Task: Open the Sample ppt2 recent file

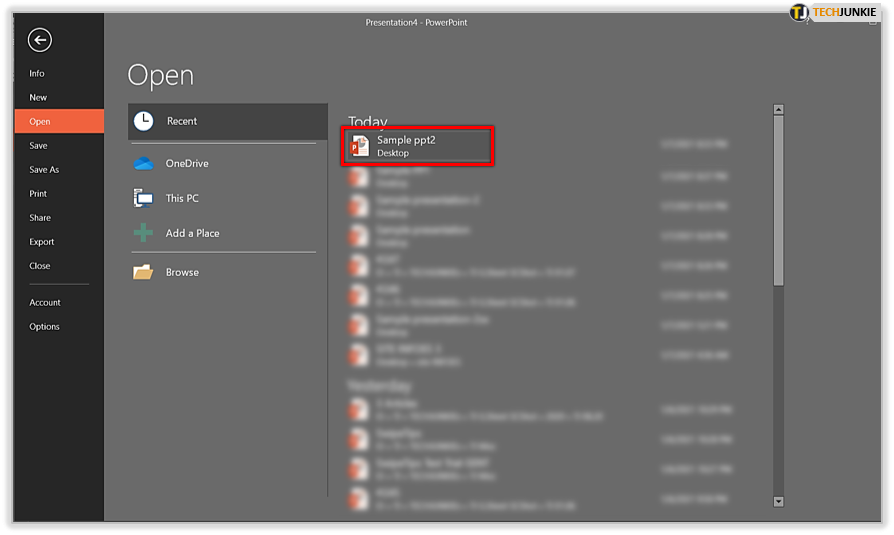Action: tap(417, 146)
